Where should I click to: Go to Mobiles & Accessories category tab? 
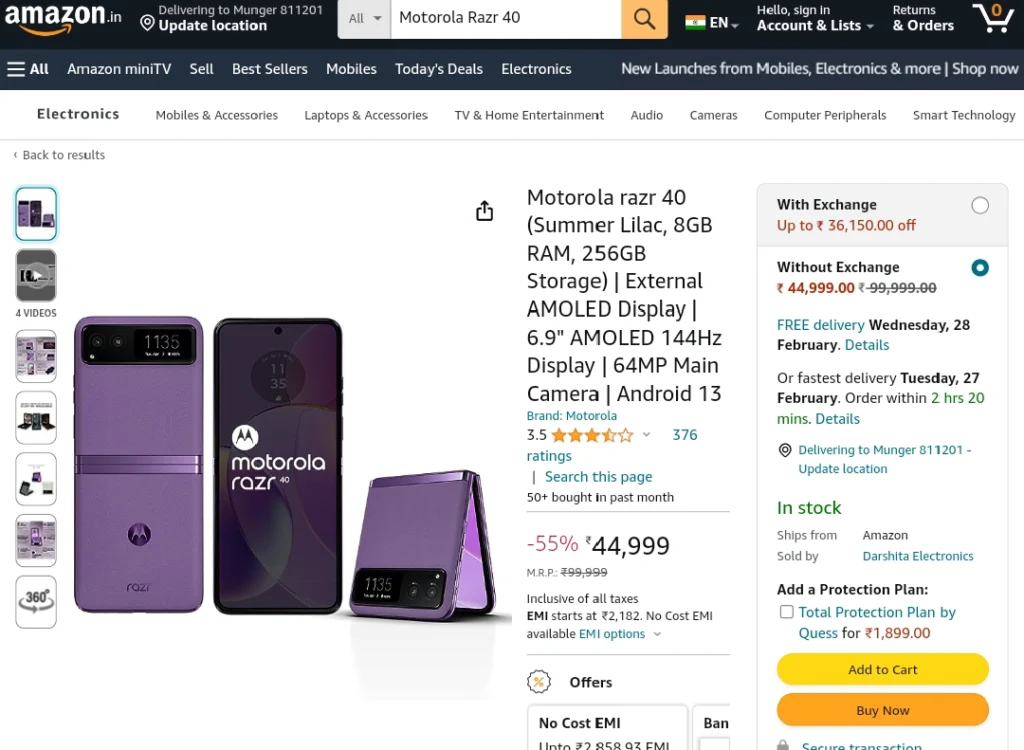(x=216, y=115)
